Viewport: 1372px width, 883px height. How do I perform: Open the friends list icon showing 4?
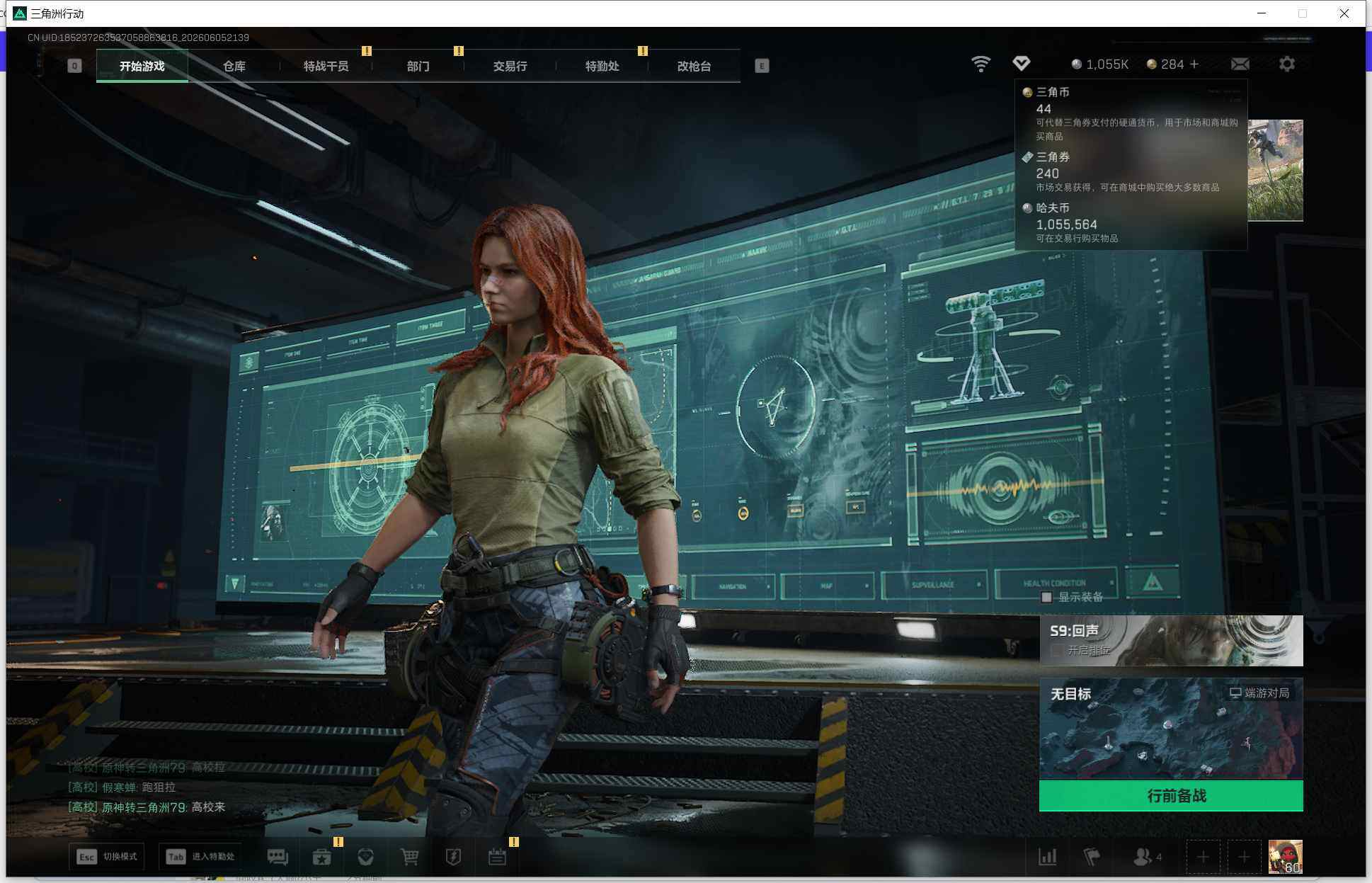coord(1147,858)
